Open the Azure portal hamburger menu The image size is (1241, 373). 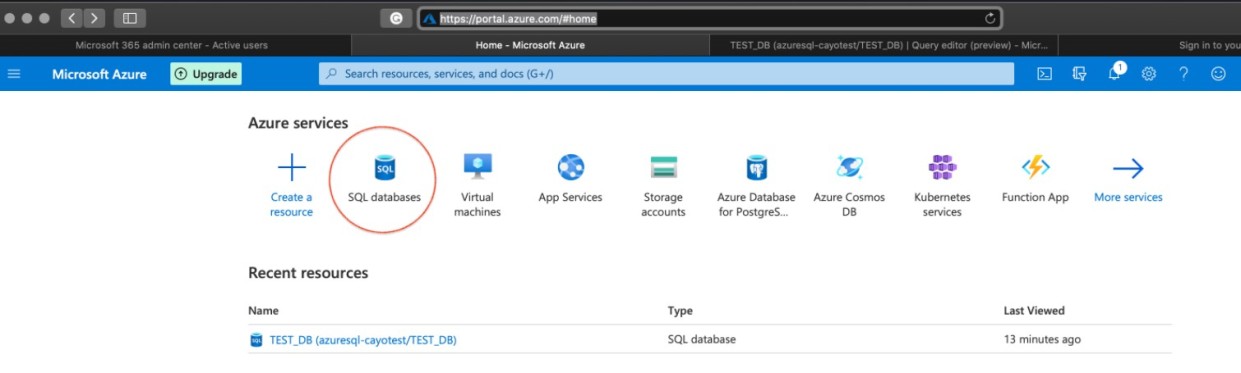click(x=14, y=74)
